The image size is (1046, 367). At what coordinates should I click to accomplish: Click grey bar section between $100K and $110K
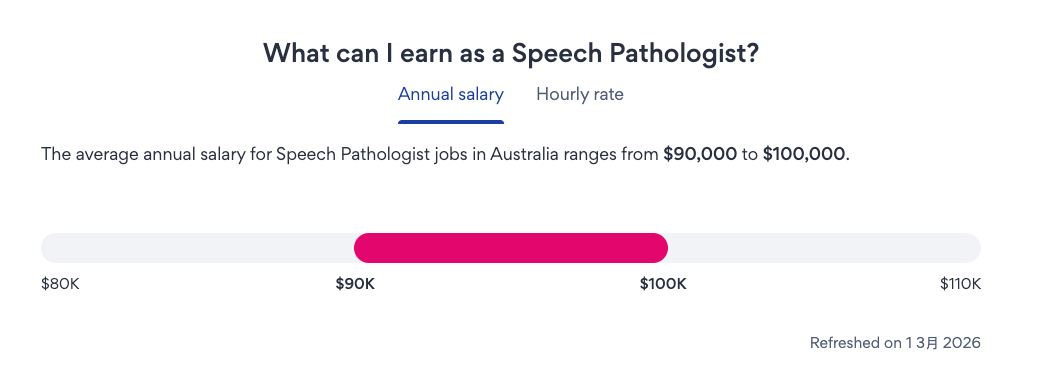coord(825,248)
